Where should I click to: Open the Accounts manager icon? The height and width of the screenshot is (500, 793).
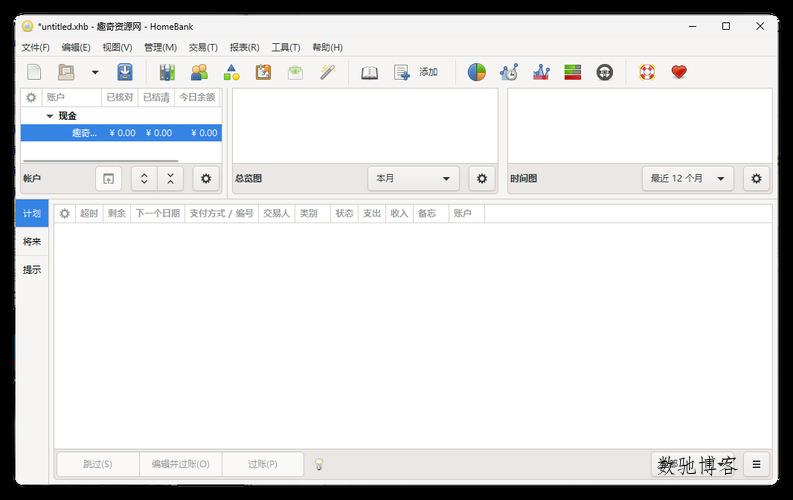click(x=167, y=72)
